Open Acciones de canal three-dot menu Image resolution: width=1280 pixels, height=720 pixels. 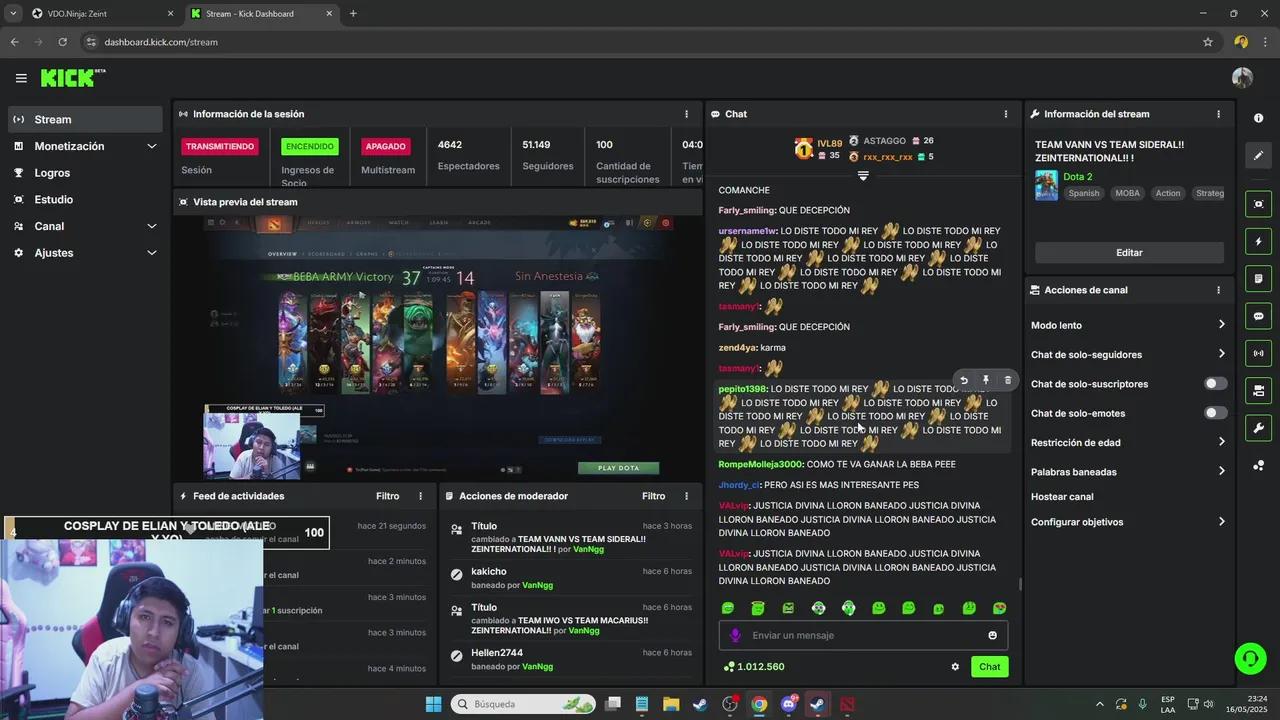point(1218,290)
